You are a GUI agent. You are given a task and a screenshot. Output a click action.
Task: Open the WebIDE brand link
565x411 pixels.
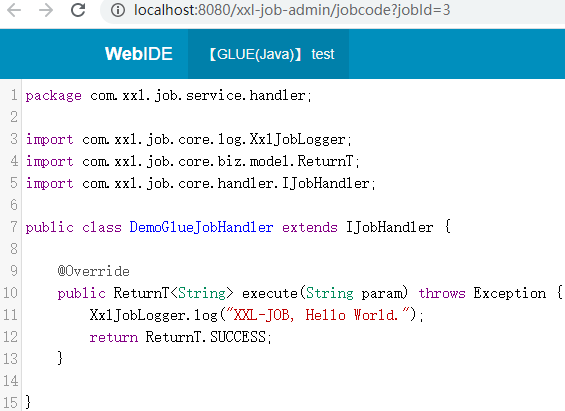139,54
